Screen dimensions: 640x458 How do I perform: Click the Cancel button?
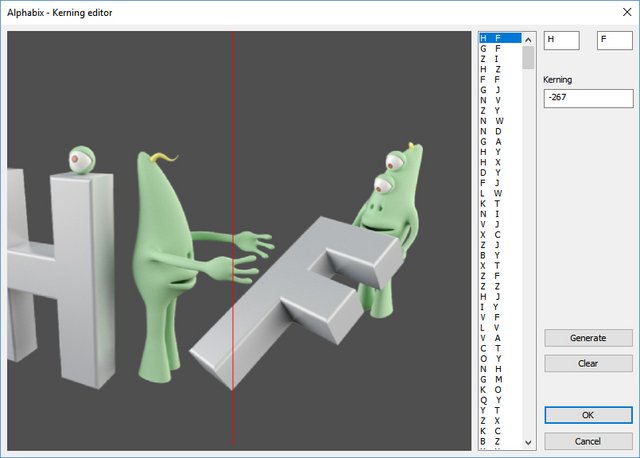[588, 441]
